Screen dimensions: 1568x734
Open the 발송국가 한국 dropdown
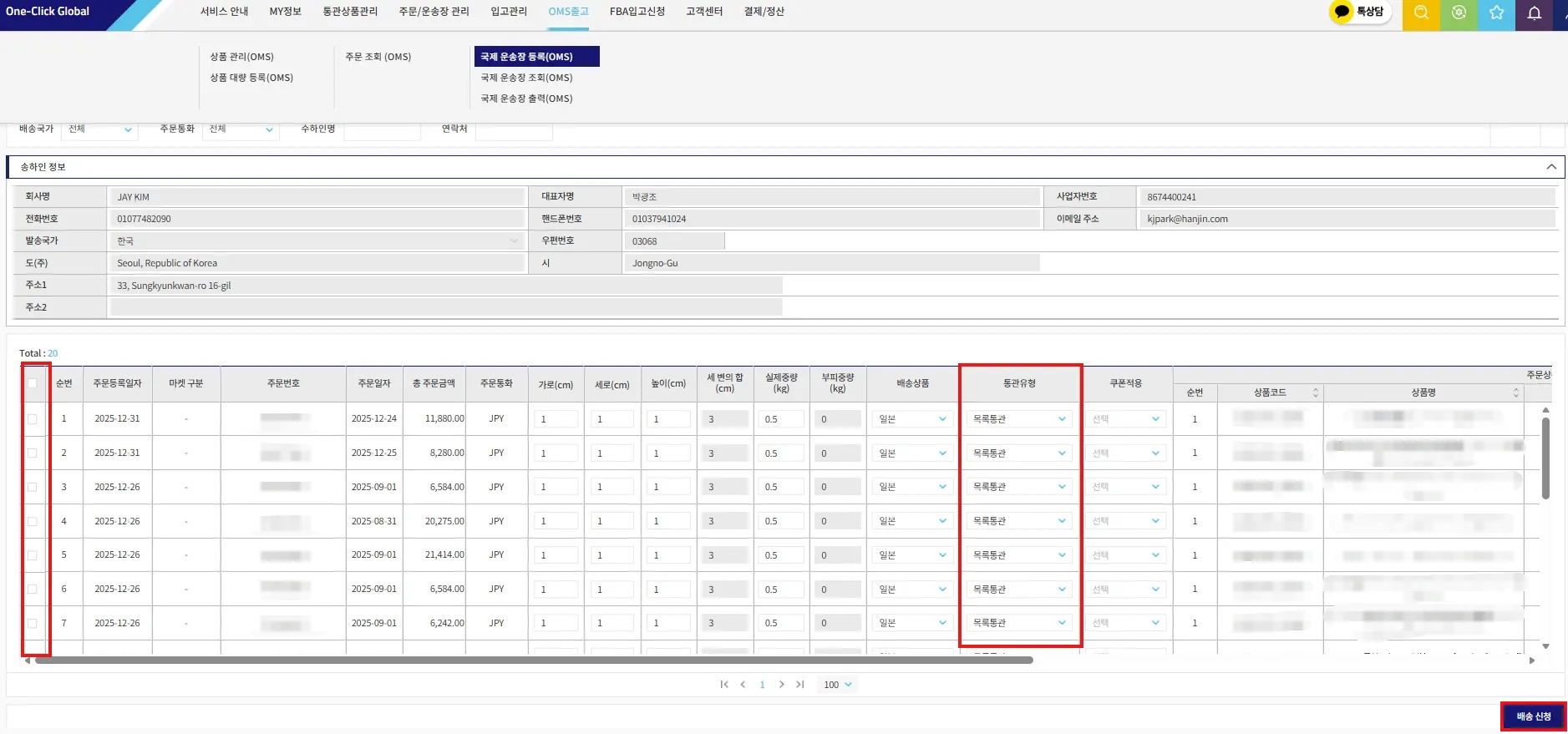click(x=317, y=241)
